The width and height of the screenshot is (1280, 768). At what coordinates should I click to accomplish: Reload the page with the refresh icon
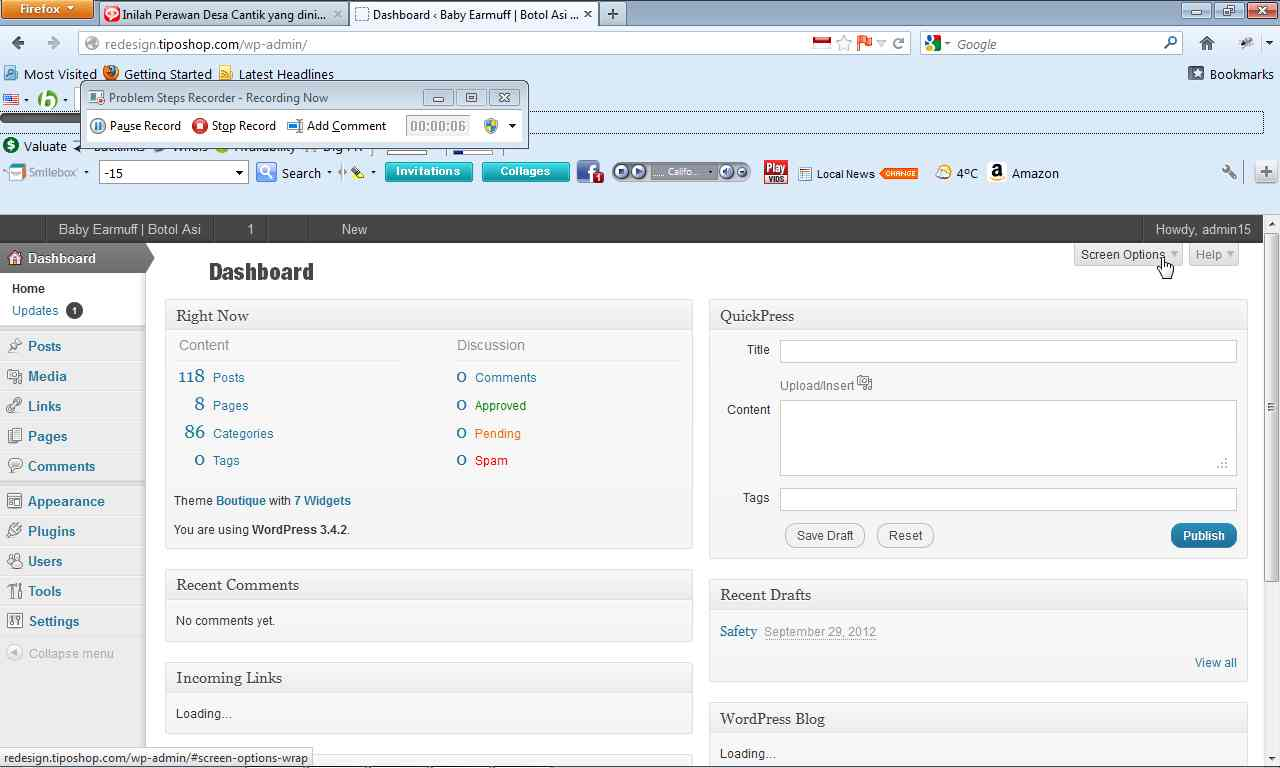click(898, 43)
